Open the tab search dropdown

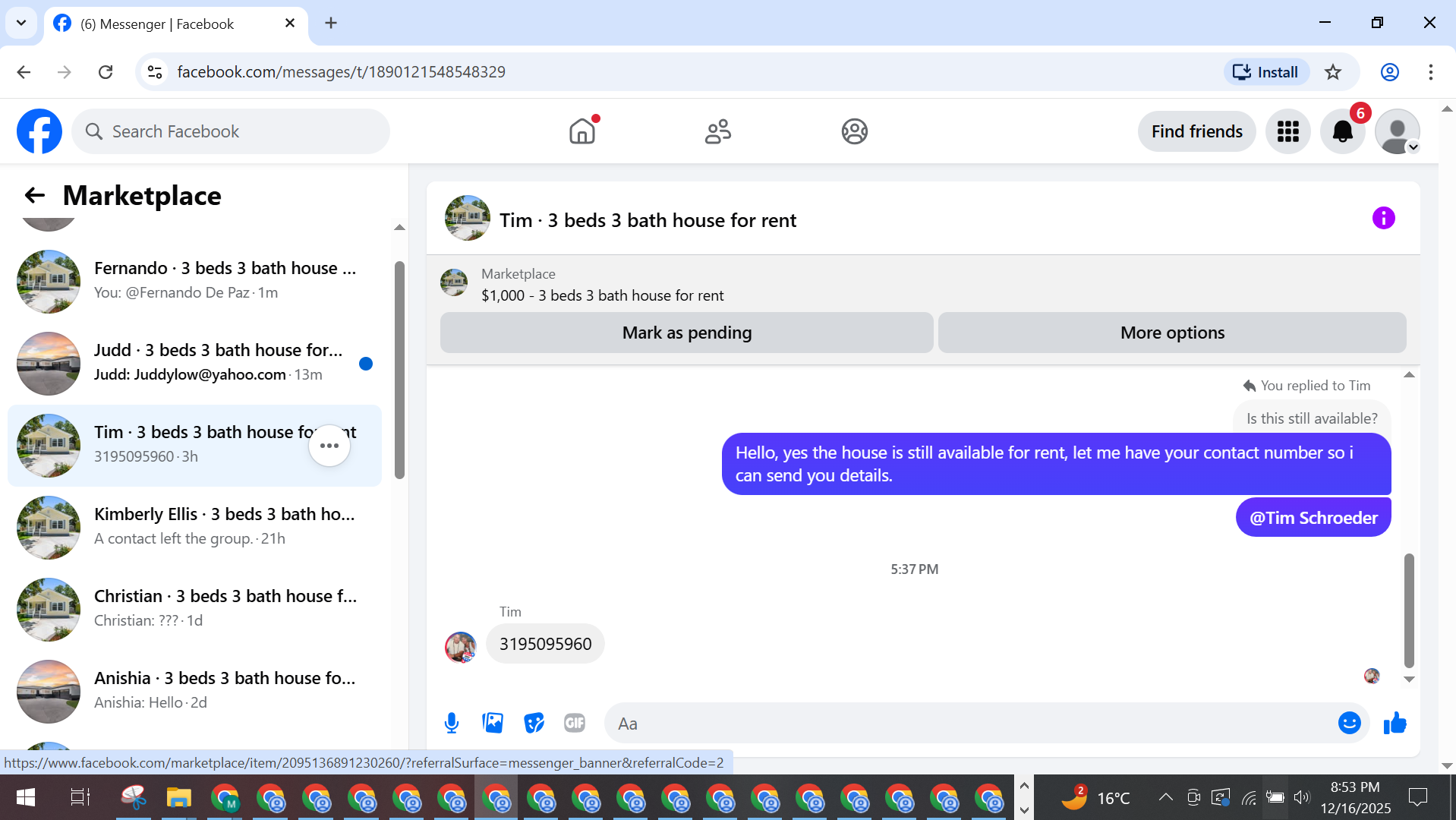tap(21, 24)
